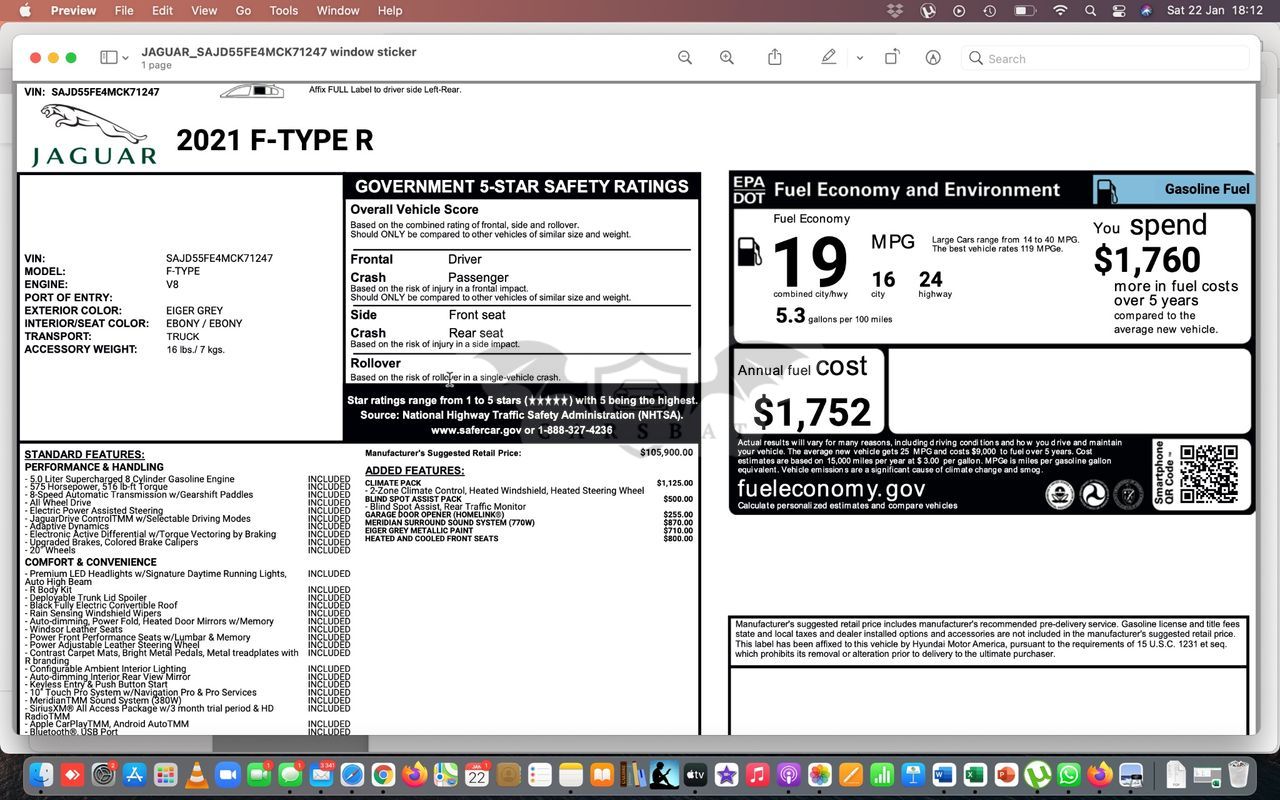The height and width of the screenshot is (800, 1280).
Task: Focus the Search field in Preview
Action: pyautogui.click(x=1105, y=58)
